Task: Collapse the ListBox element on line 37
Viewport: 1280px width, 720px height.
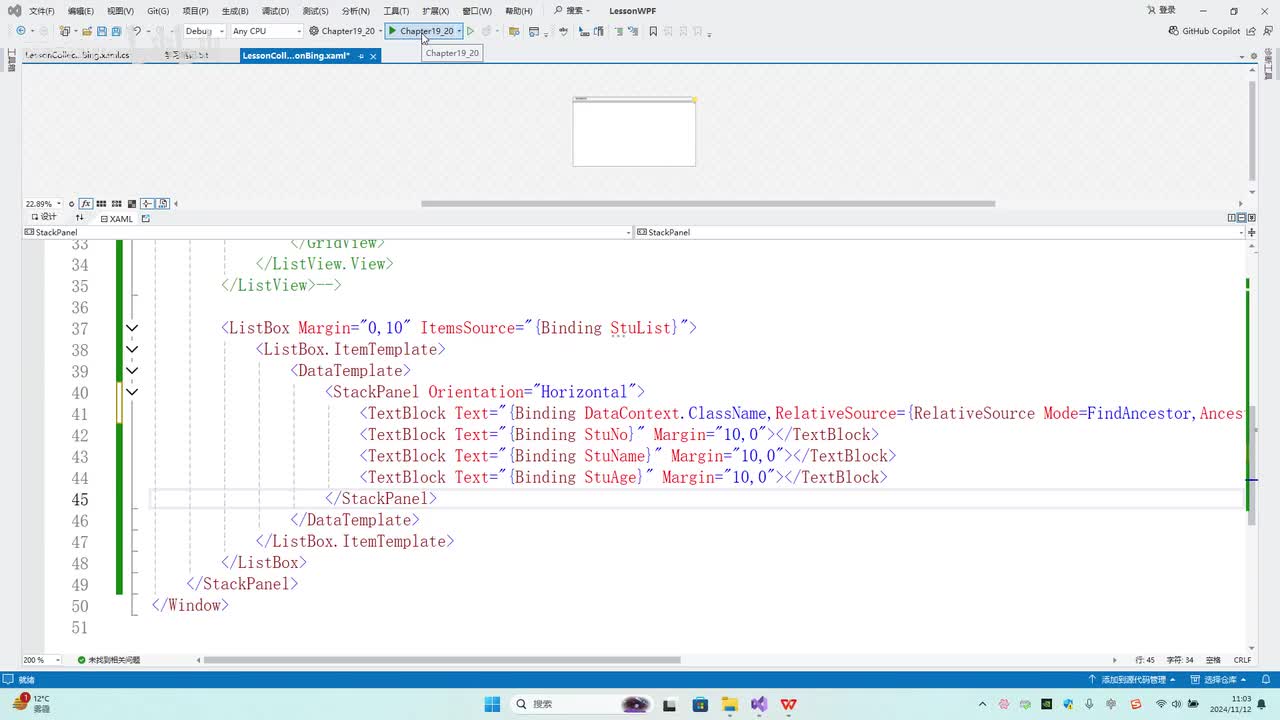Action: pyautogui.click(x=131, y=328)
